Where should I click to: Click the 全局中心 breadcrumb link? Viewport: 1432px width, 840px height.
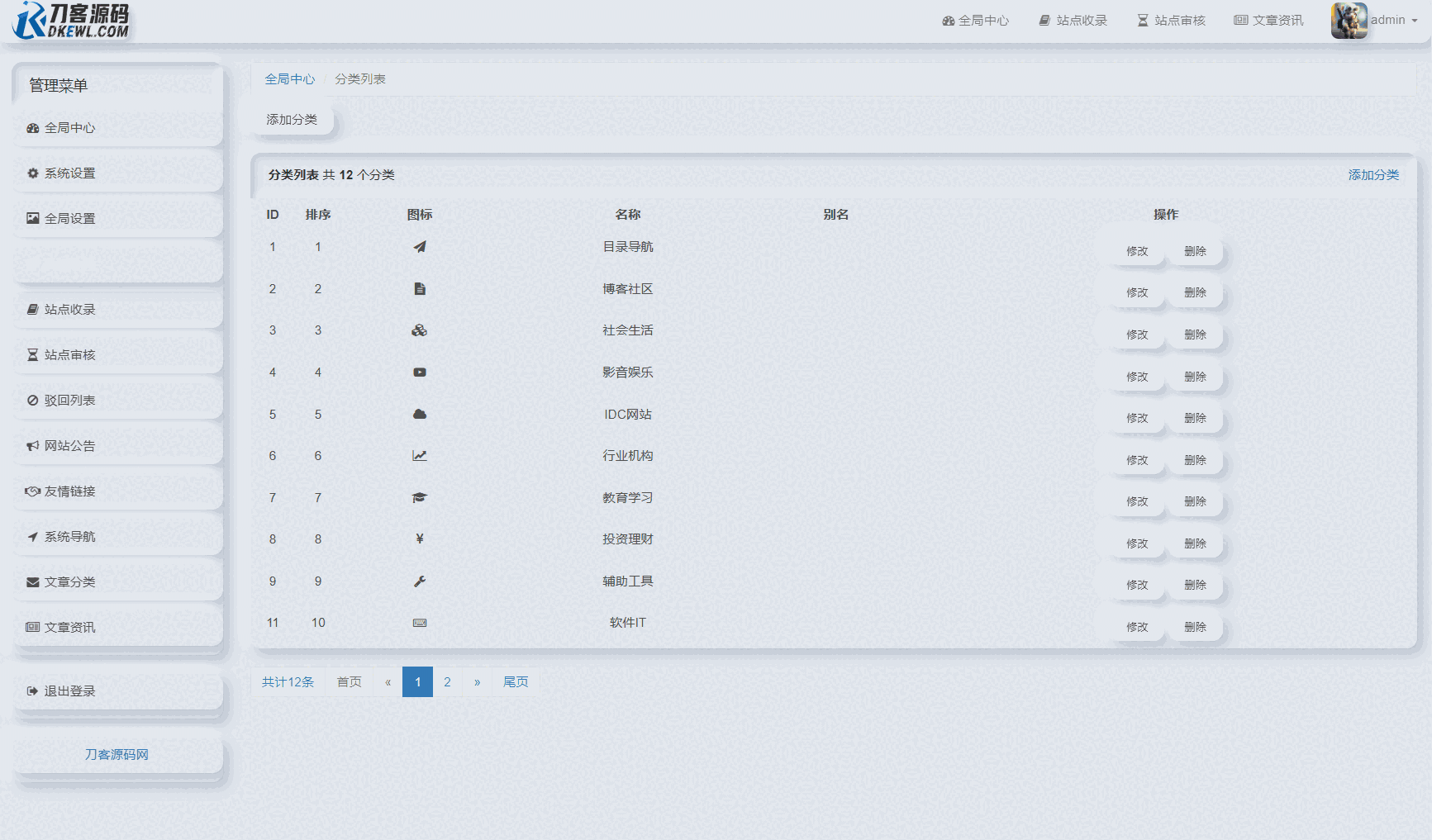pyautogui.click(x=290, y=79)
